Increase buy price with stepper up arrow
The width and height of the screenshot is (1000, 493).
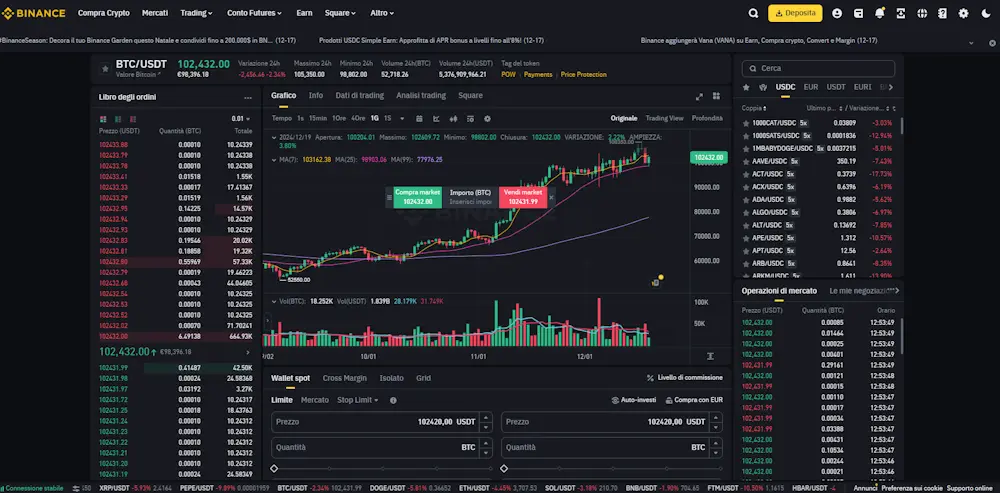[487, 418]
